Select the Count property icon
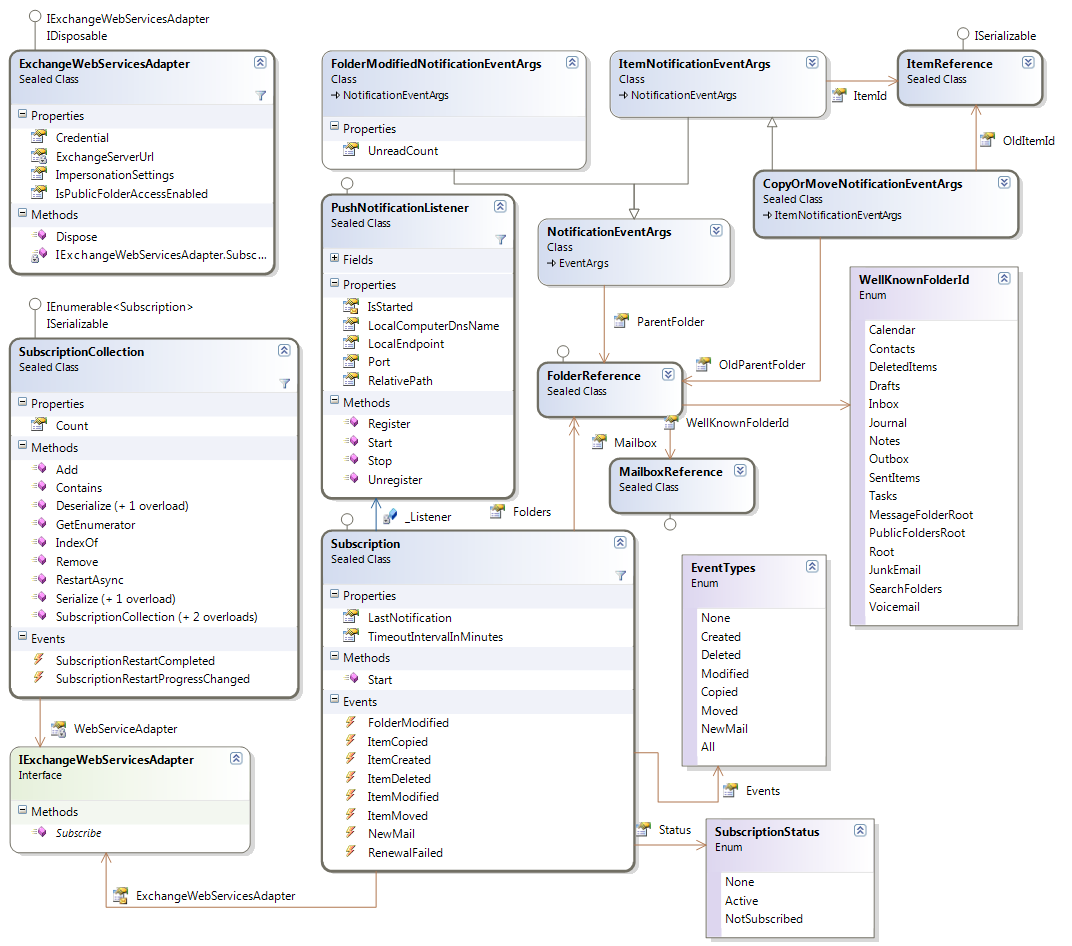The width and height of the screenshot is (1072, 946). click(x=39, y=425)
